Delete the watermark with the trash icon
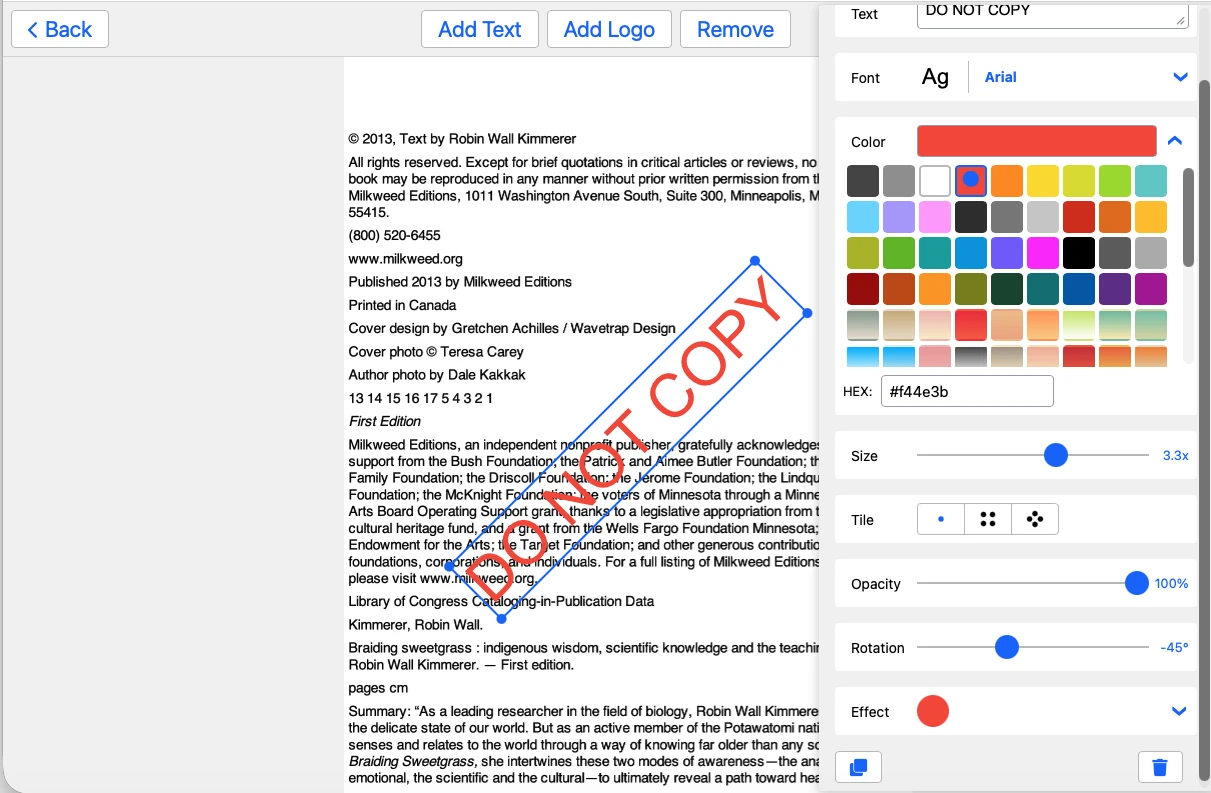 1160,767
